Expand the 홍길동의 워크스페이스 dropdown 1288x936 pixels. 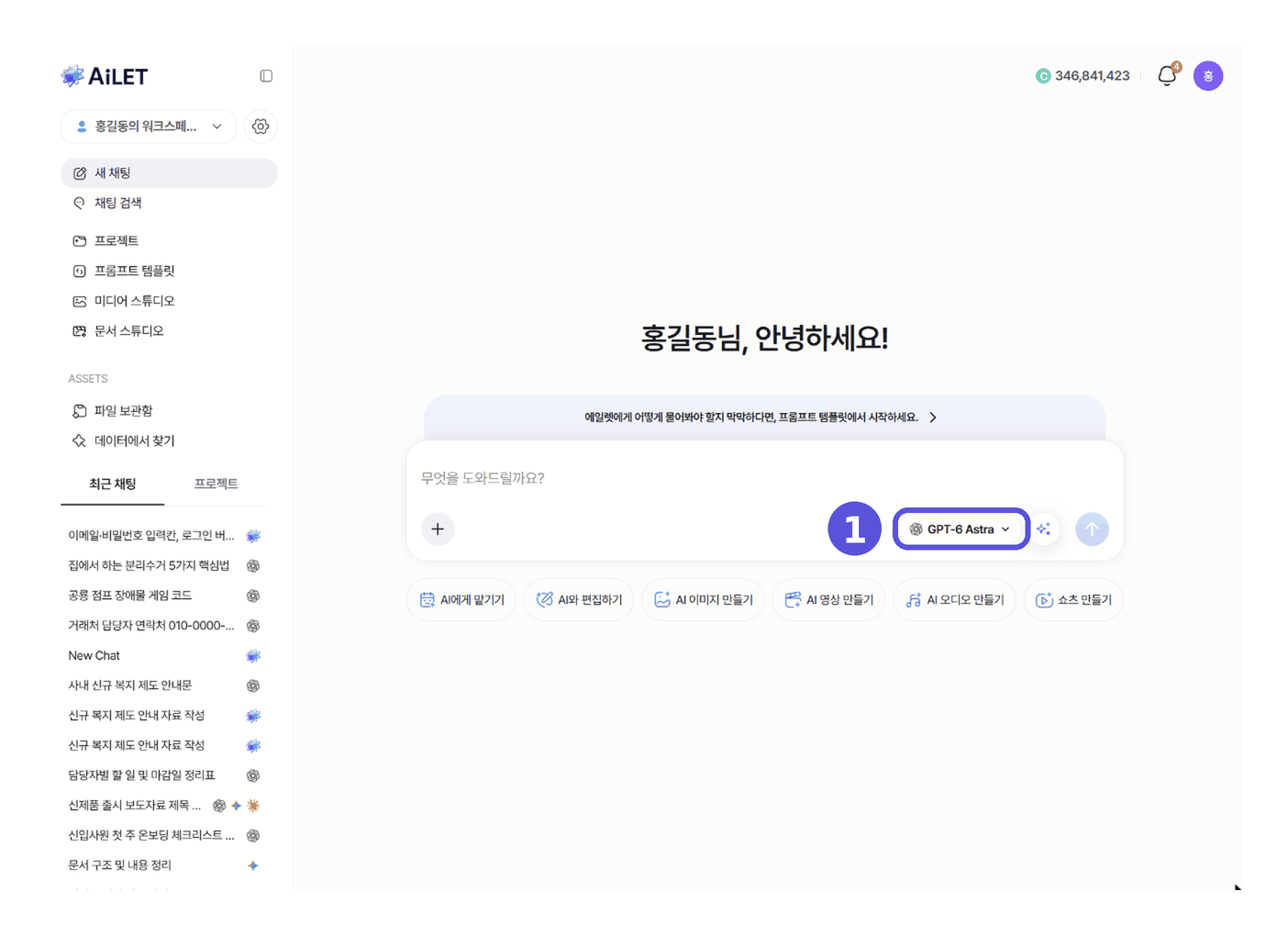[149, 127]
